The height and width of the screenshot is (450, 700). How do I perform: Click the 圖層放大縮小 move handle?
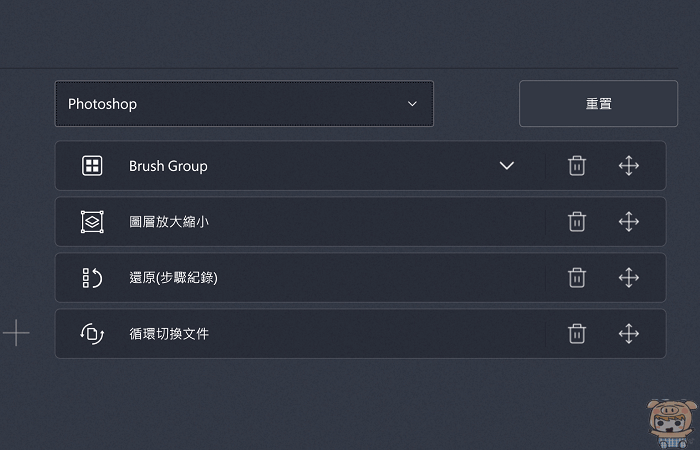point(628,222)
